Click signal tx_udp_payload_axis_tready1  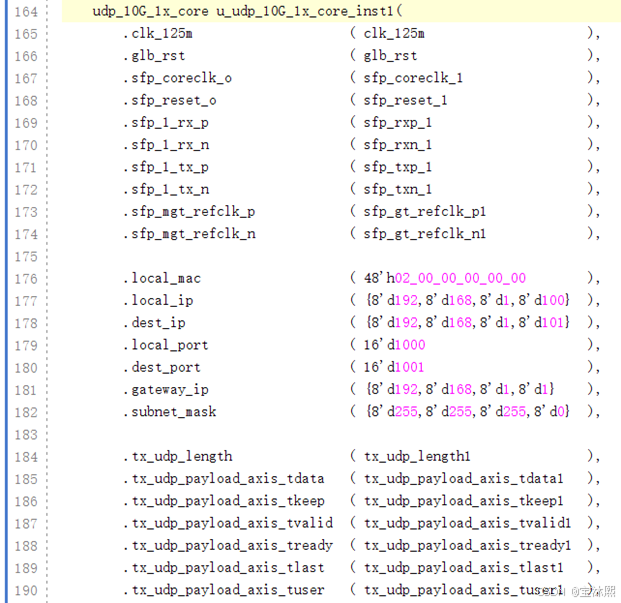[x=467, y=546]
